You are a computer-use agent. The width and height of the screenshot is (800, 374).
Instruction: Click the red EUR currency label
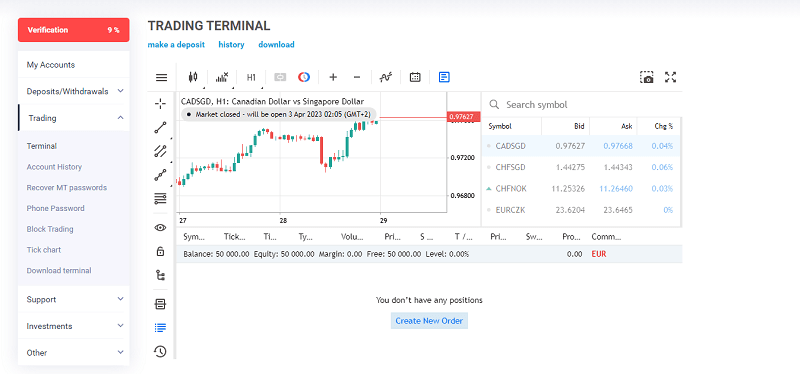598,254
